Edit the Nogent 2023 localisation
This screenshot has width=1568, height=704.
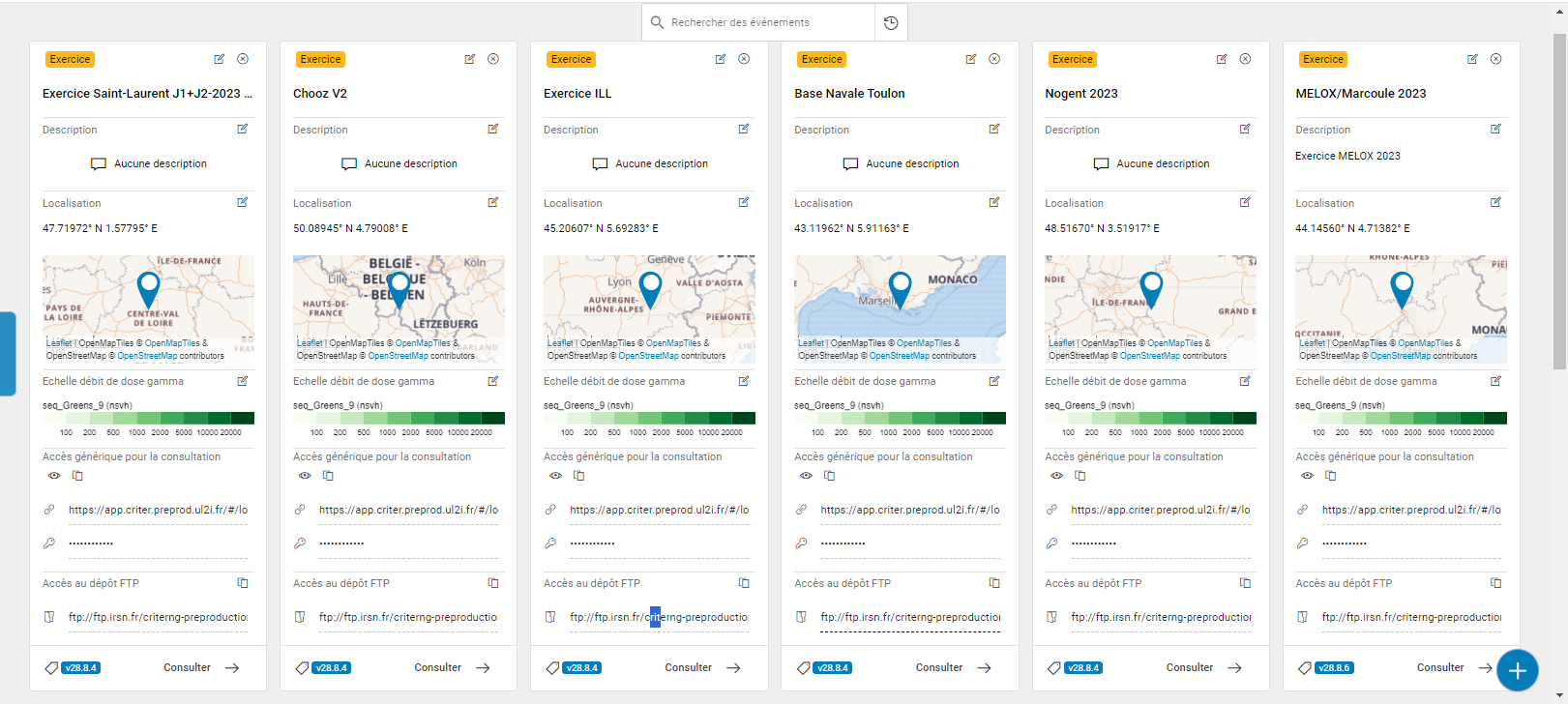(x=1245, y=202)
